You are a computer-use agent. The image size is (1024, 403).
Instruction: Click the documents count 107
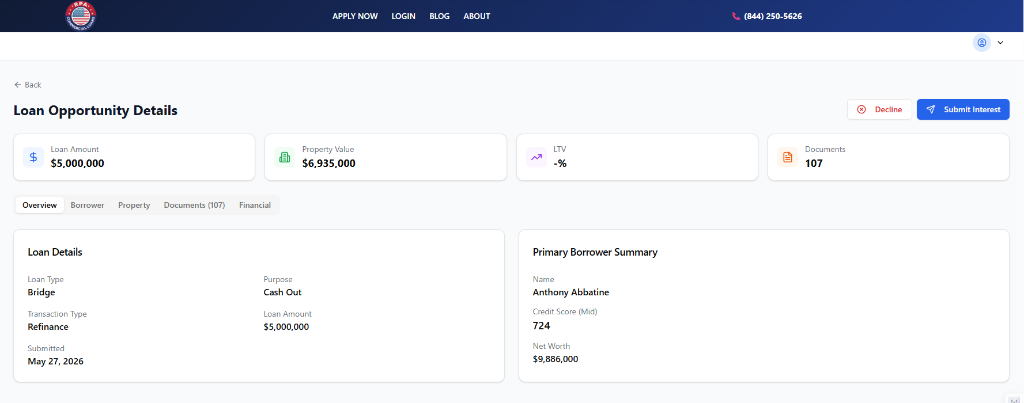tap(814, 163)
